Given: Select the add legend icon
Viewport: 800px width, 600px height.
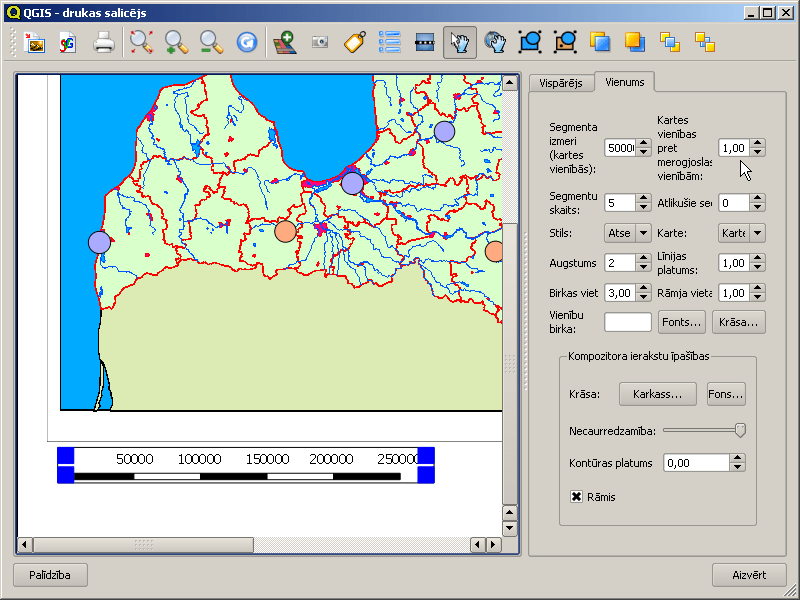Looking at the screenshot, I should pos(390,43).
